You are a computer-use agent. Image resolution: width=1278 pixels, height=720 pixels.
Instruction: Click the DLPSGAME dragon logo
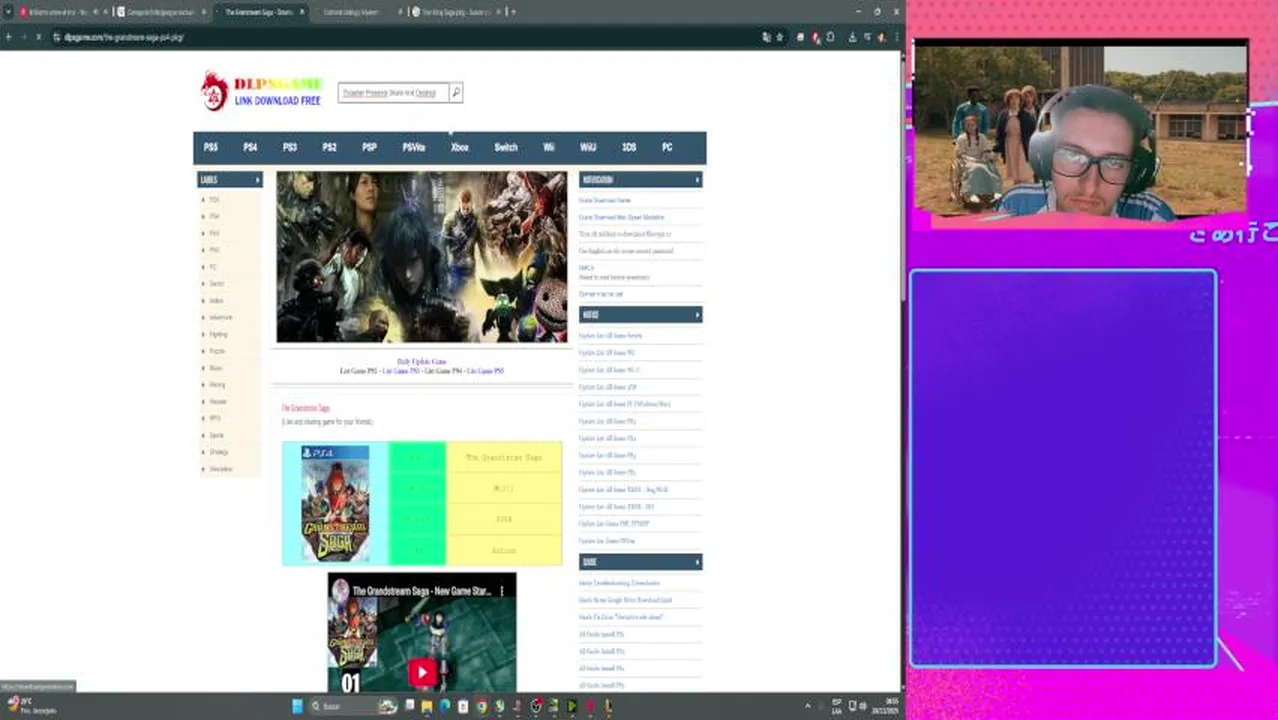click(x=214, y=91)
